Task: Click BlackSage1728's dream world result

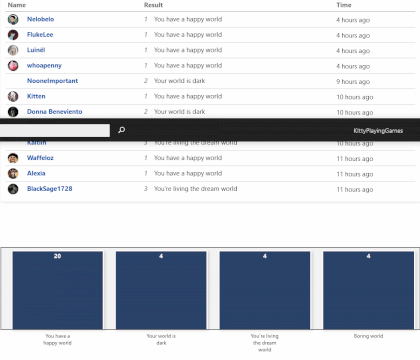Action: [x=195, y=189]
